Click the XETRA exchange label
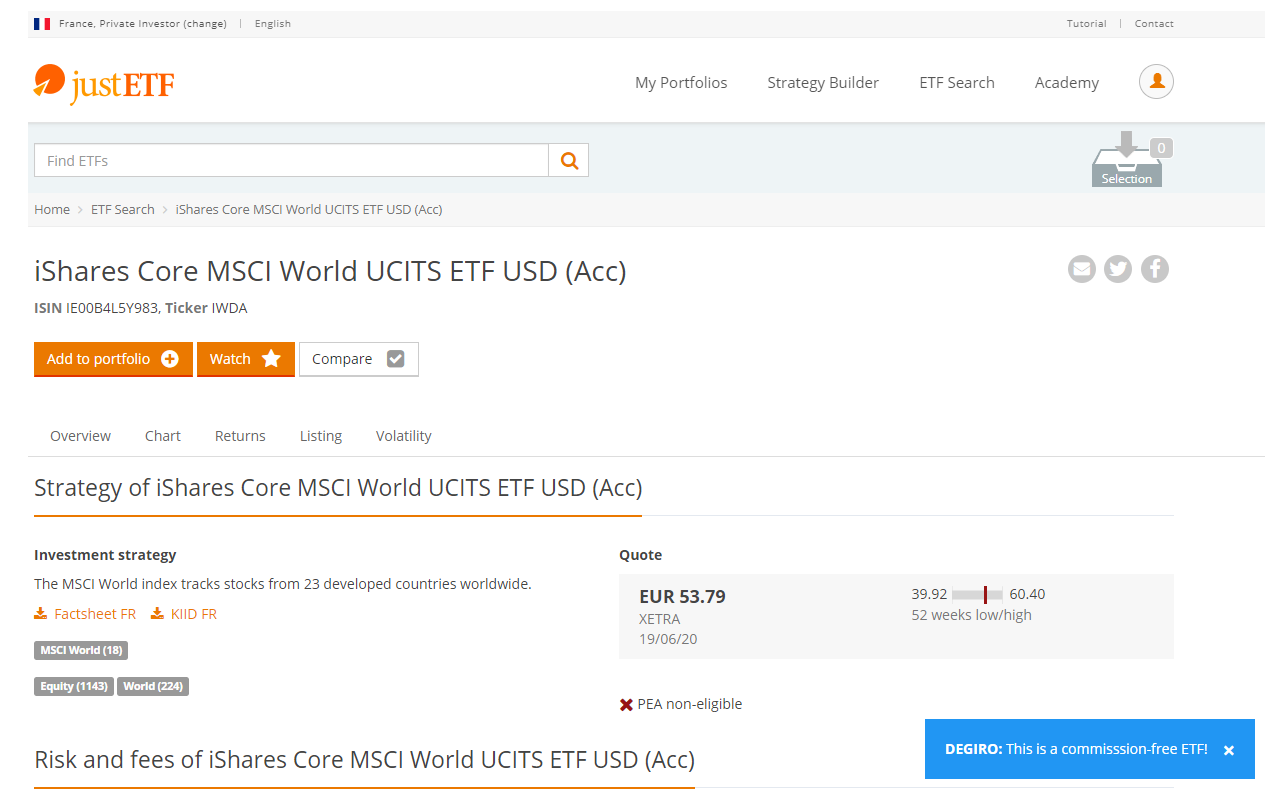 click(660, 619)
